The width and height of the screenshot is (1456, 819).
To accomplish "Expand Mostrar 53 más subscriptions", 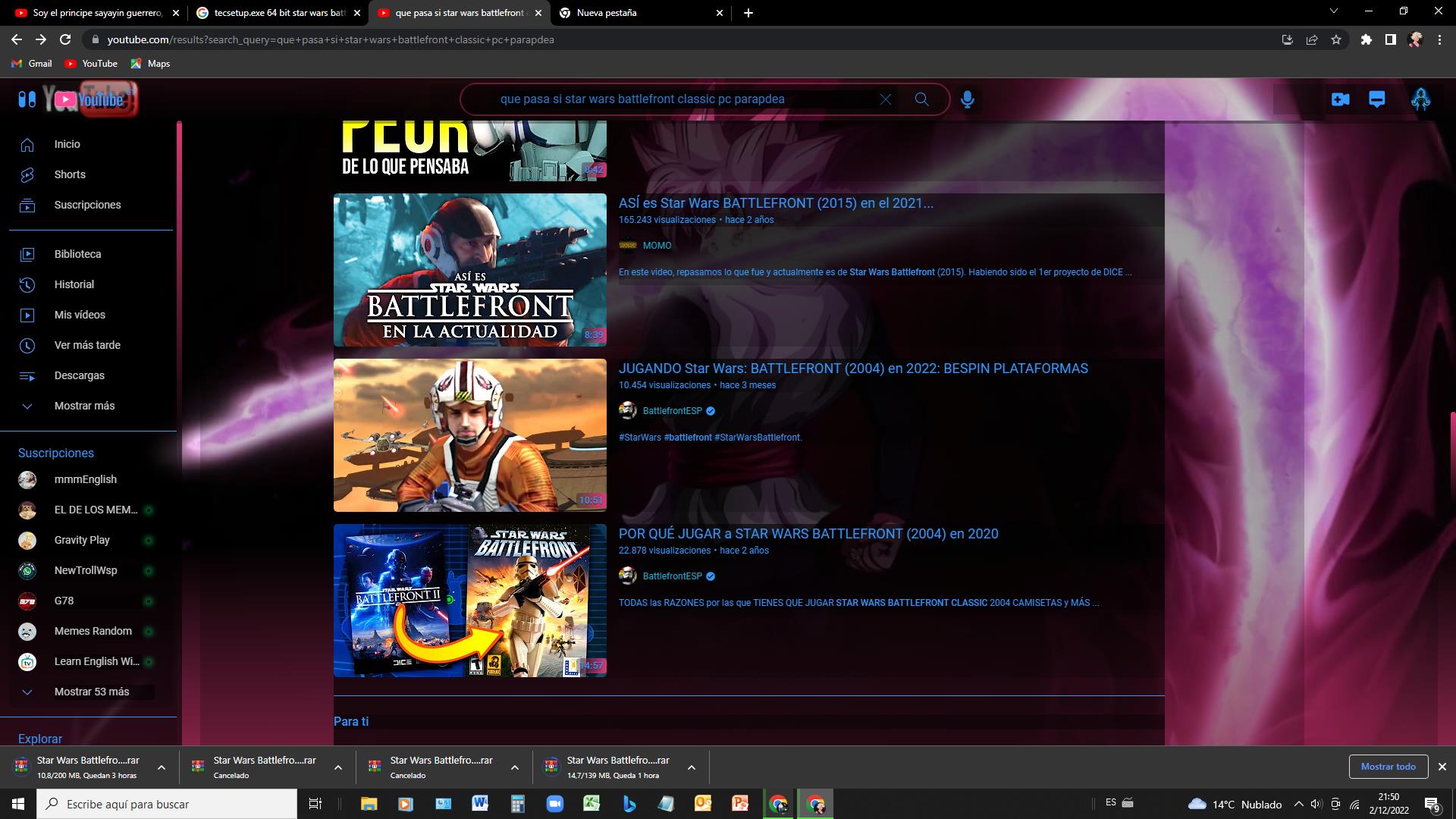I will [x=91, y=692].
